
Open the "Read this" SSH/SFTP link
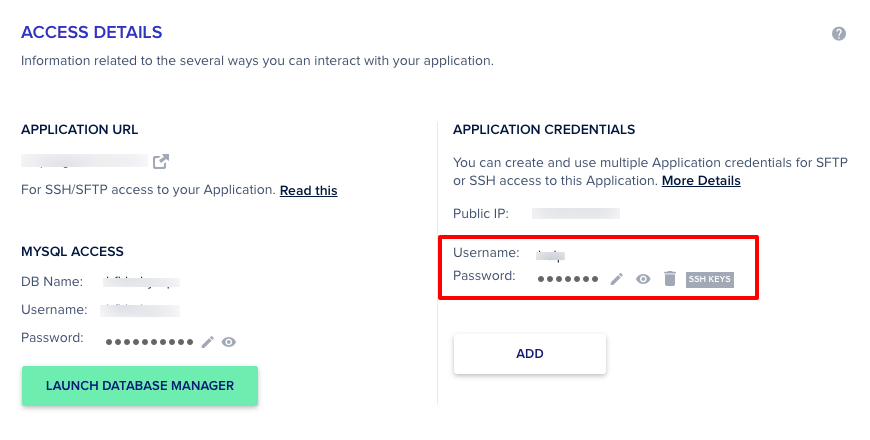tap(308, 190)
